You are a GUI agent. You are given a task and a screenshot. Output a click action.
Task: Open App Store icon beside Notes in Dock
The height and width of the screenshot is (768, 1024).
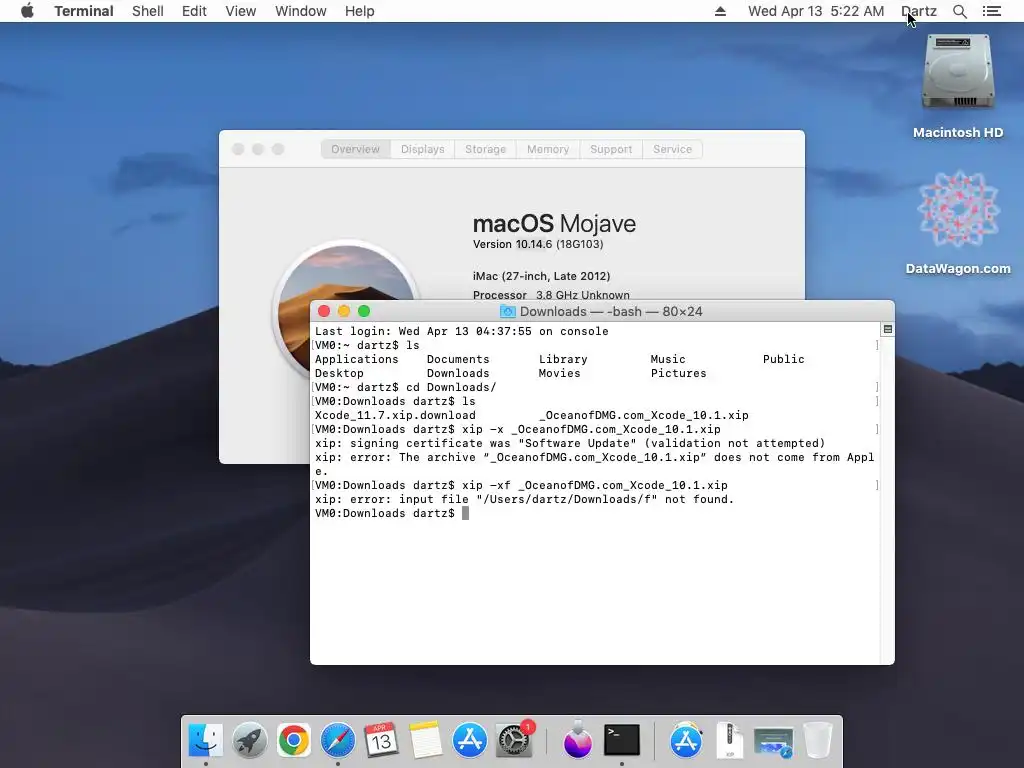pos(470,740)
